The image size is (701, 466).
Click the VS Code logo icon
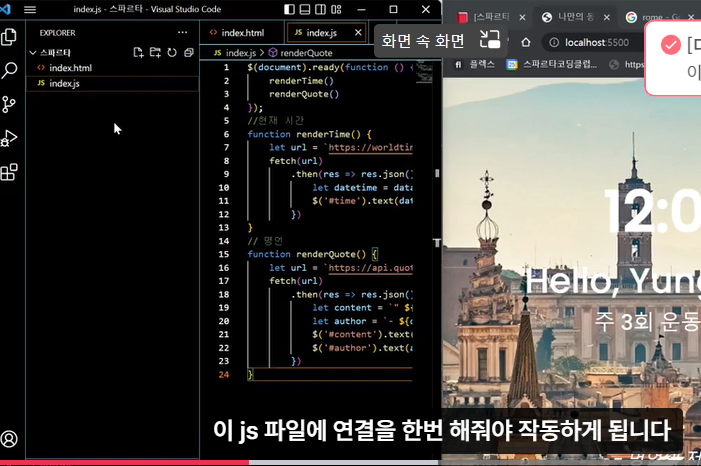5,9
